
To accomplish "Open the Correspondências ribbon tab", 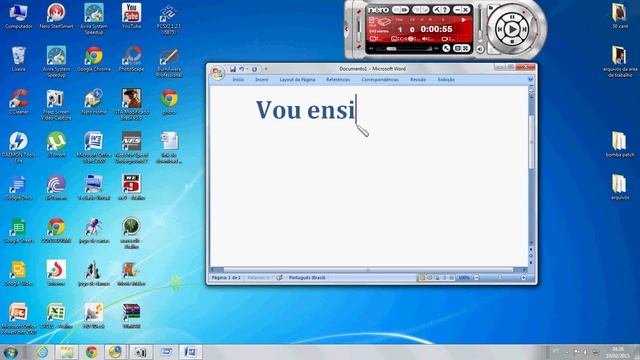I will [380, 80].
